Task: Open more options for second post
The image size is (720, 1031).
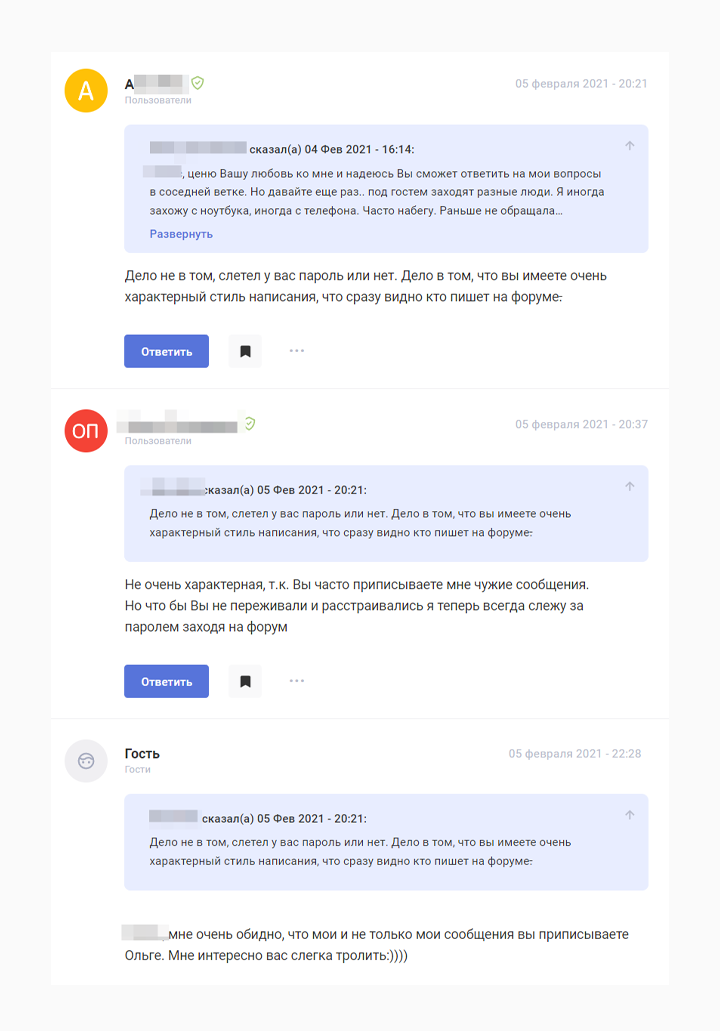Action: pos(297,681)
